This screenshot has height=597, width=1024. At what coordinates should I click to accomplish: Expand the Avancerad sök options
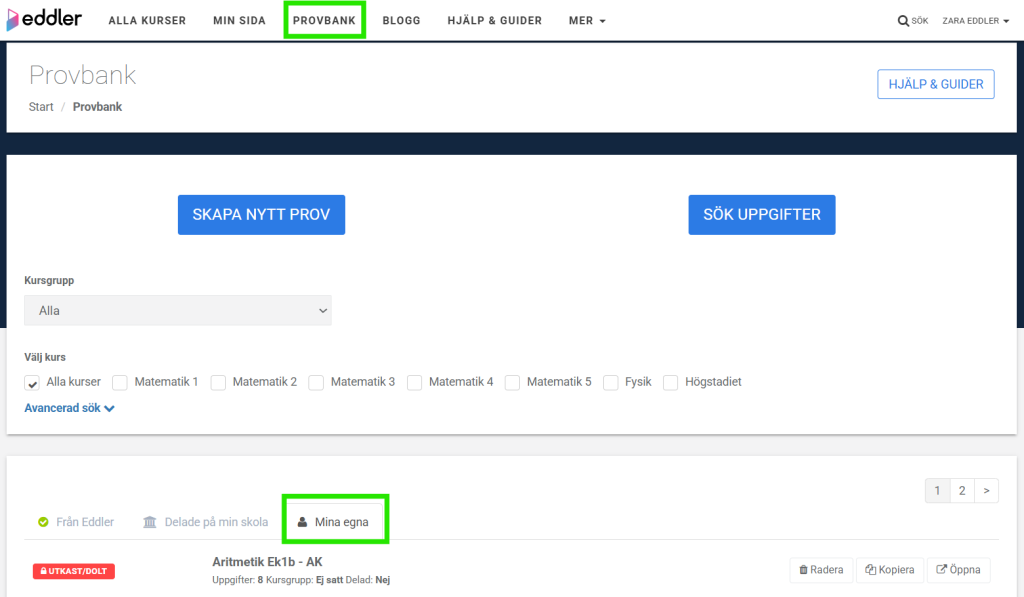pyautogui.click(x=69, y=408)
